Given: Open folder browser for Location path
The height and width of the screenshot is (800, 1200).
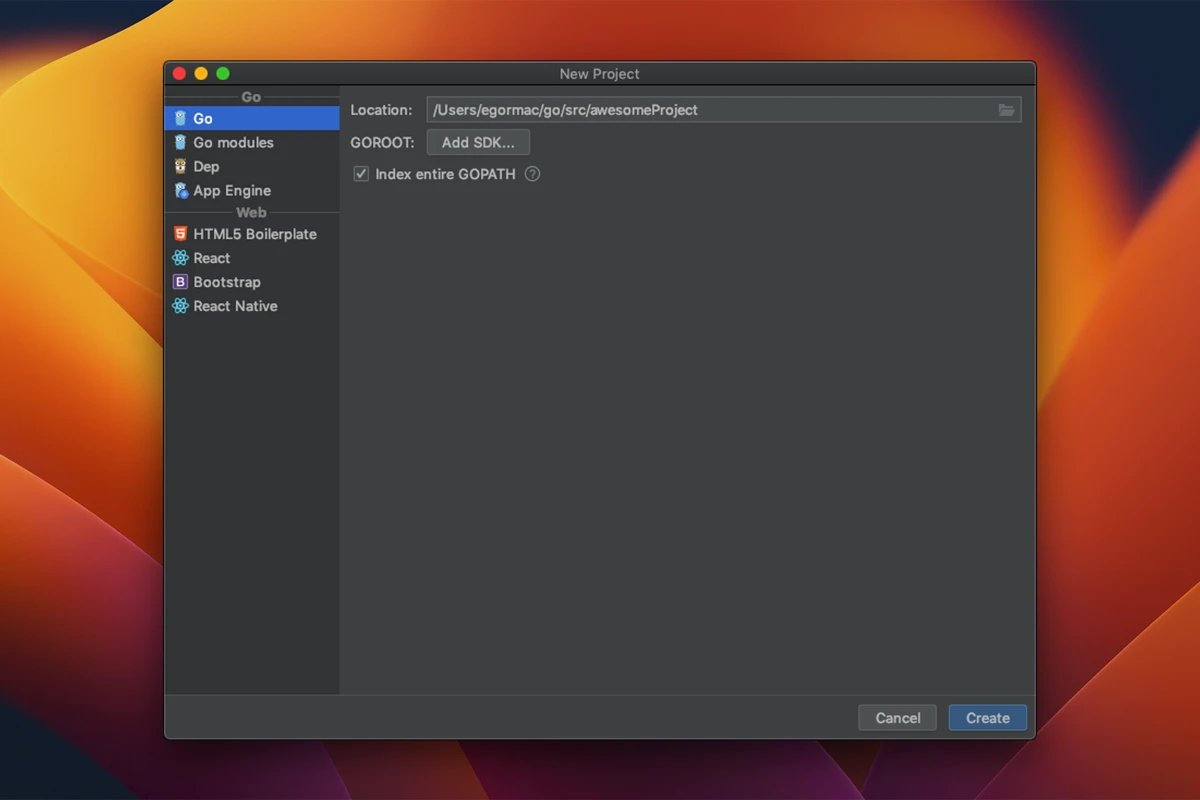Looking at the screenshot, I should [x=1006, y=110].
